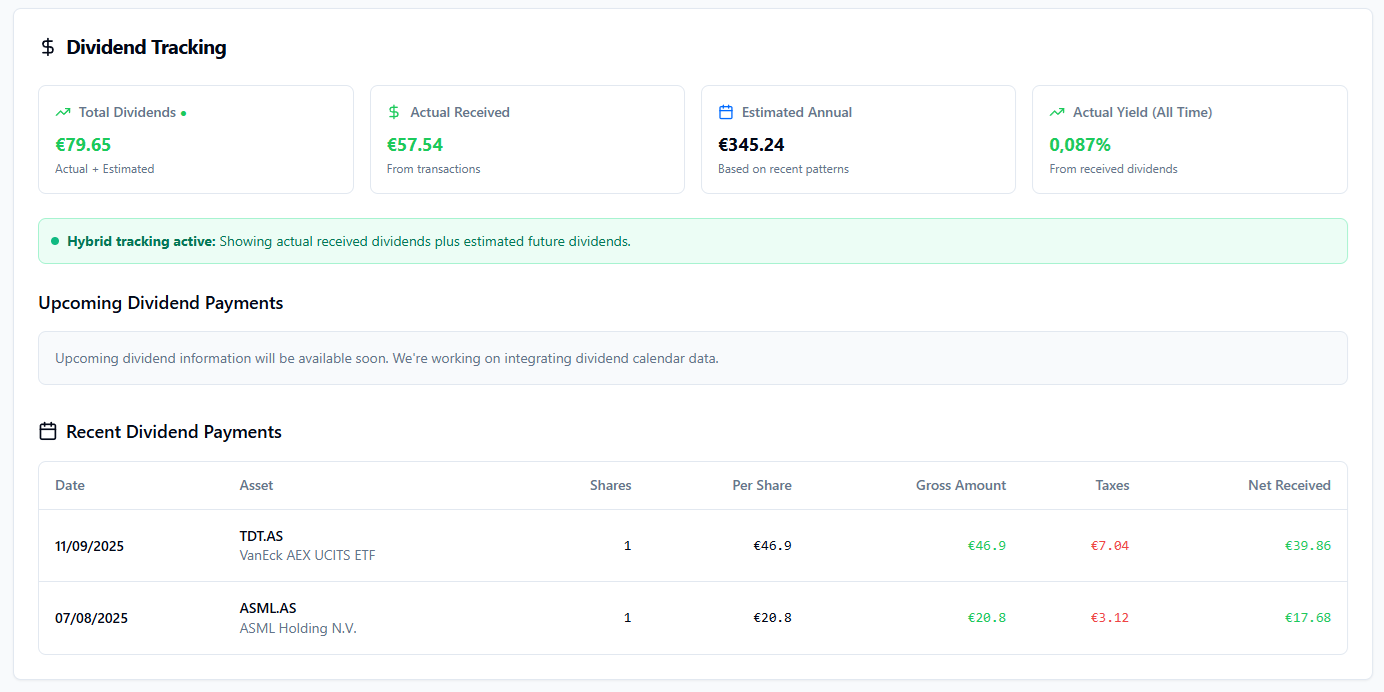Click the €345.24 estimated annual value
This screenshot has width=1384, height=692.
[751, 144]
